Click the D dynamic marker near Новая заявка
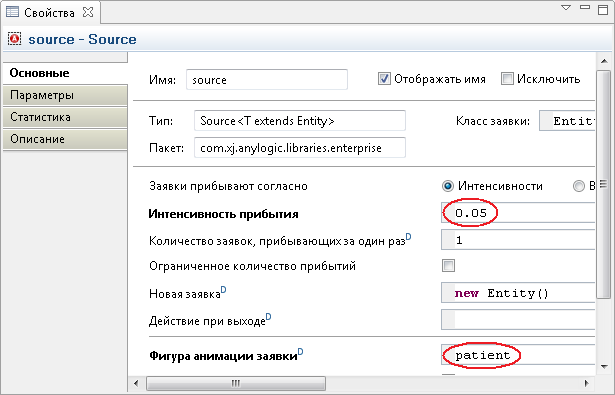The image size is (615, 395). pyautogui.click(x=223, y=290)
